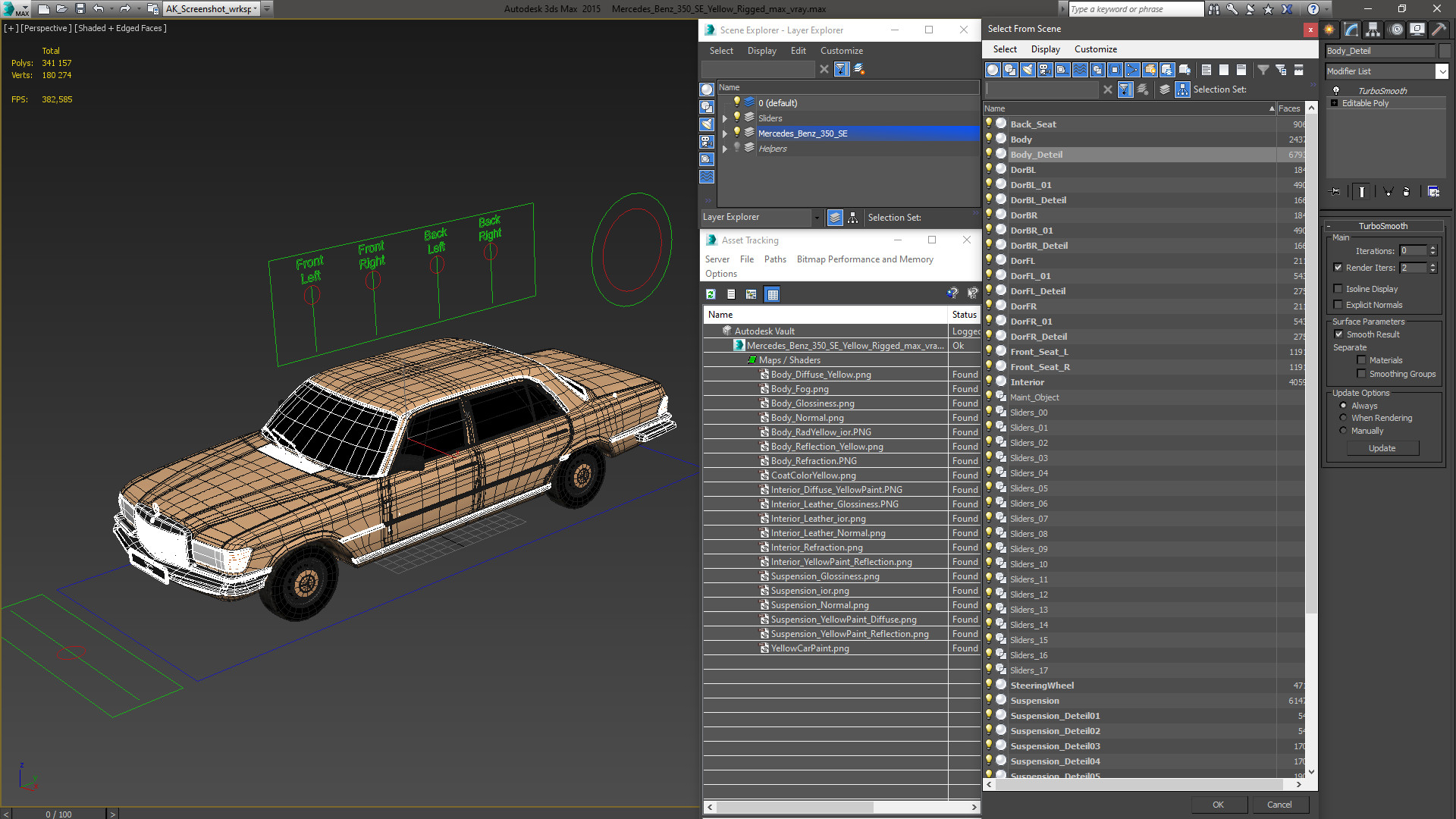The width and height of the screenshot is (1456, 819).
Task: Select When Rendering update option
Action: (x=1343, y=418)
